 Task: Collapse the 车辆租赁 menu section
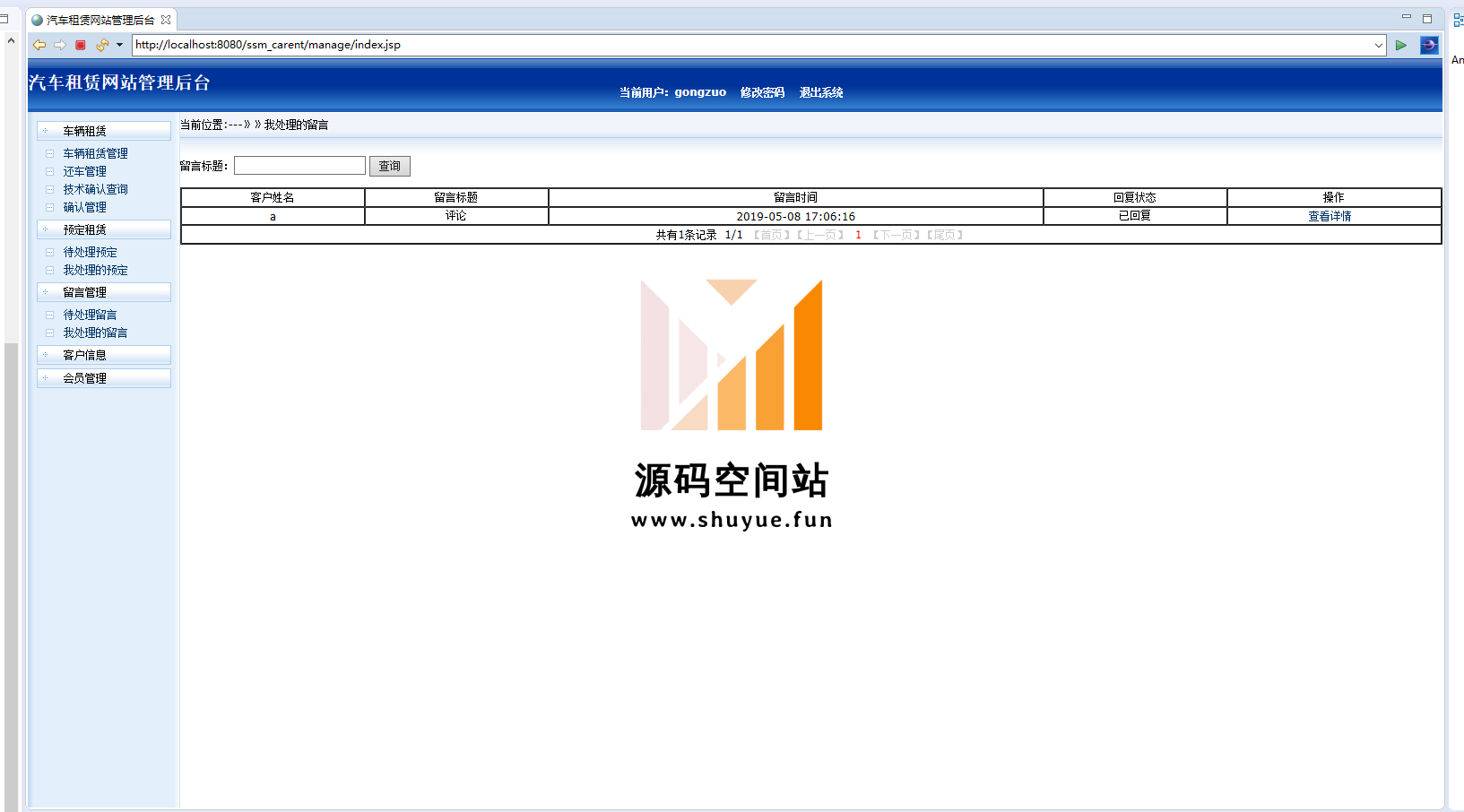click(104, 131)
